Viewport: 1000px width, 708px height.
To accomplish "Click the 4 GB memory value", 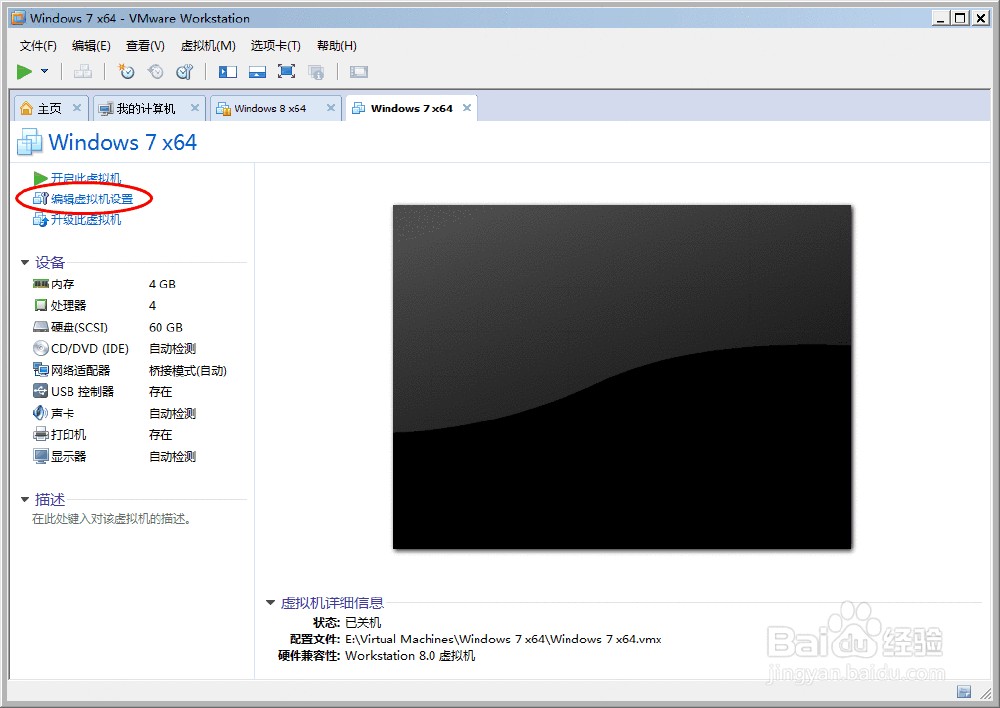I will tap(162, 284).
